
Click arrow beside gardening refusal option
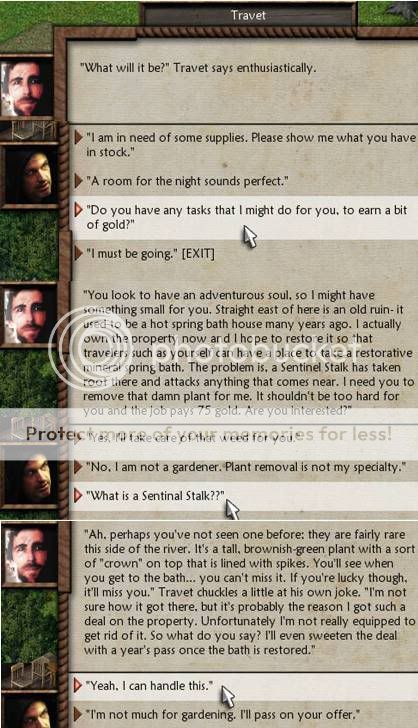point(78,714)
